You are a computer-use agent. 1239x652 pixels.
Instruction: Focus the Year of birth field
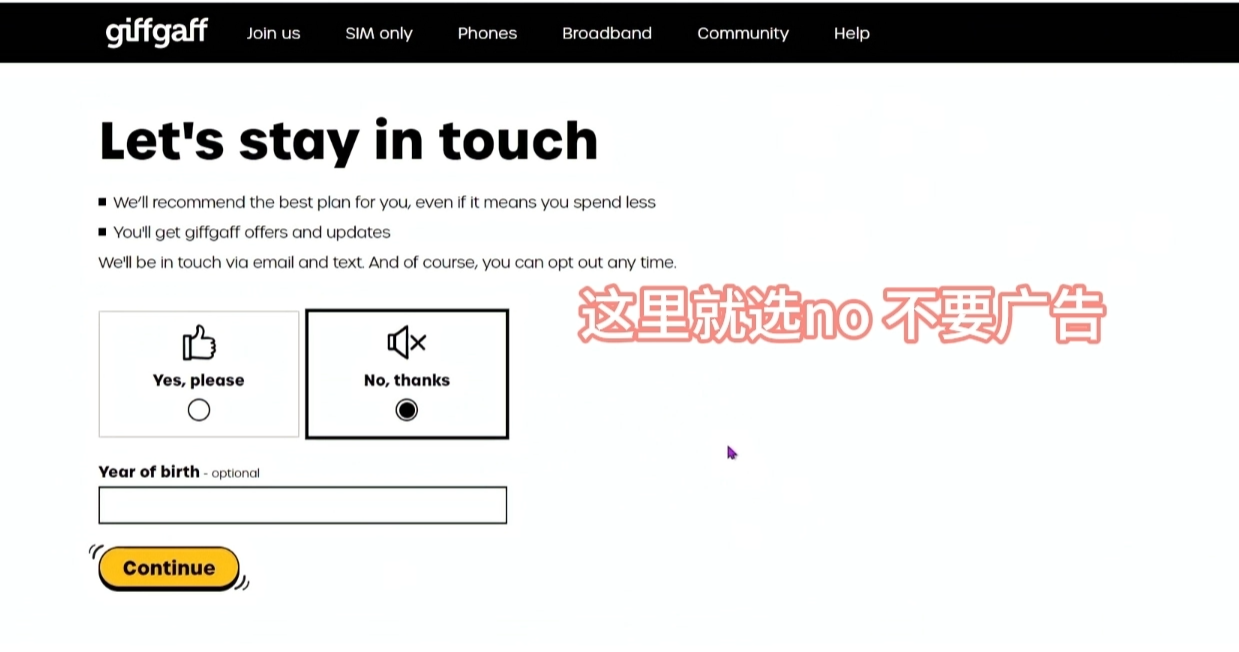coord(303,505)
